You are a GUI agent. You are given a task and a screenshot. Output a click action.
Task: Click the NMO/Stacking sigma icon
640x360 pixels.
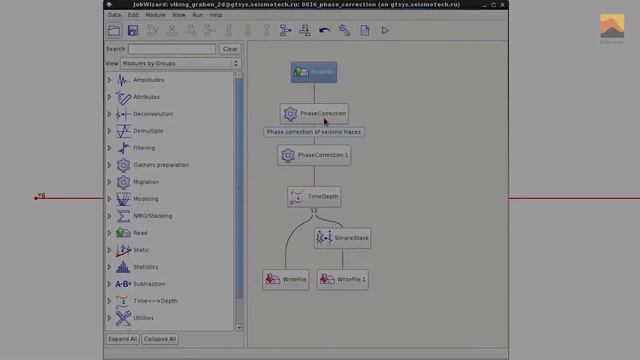[x=123, y=216]
